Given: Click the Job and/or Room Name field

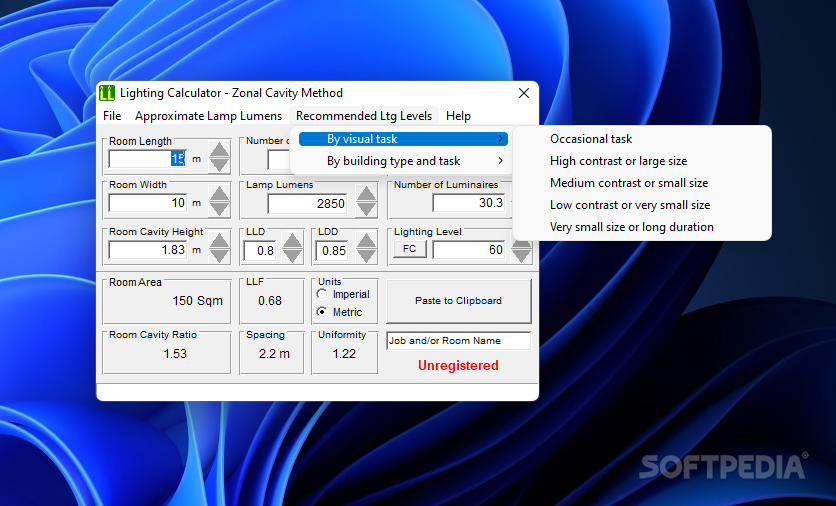Looking at the screenshot, I should coord(459,341).
